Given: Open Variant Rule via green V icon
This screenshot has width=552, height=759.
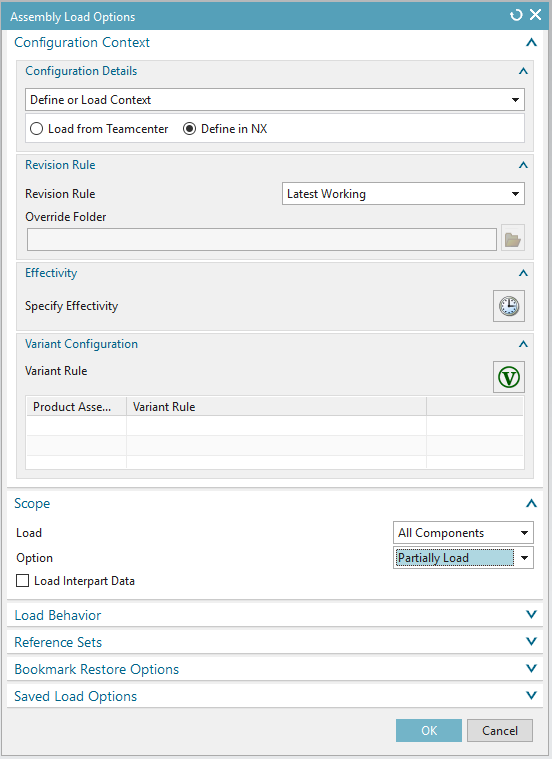Looking at the screenshot, I should click(509, 377).
